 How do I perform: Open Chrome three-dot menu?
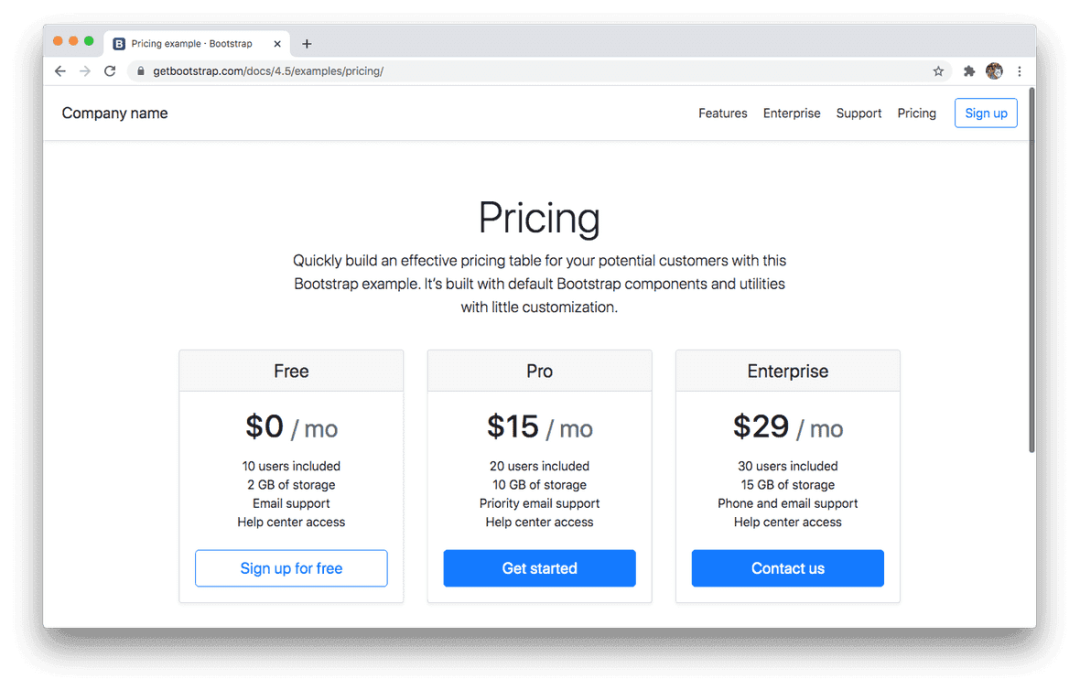(1019, 71)
